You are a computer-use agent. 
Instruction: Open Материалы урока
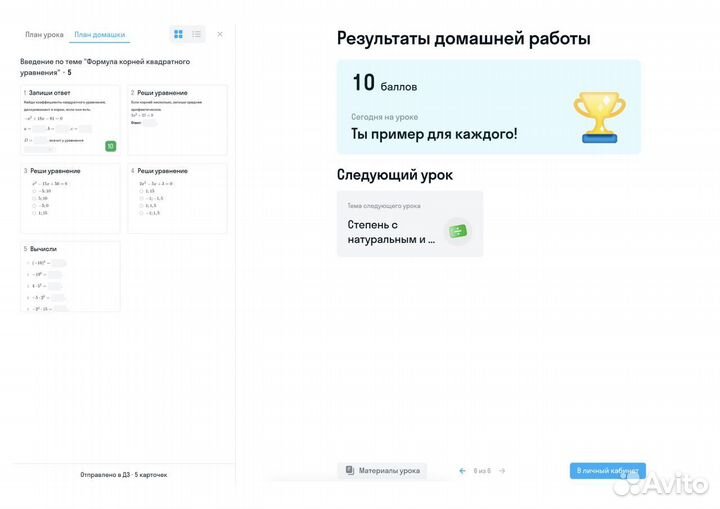tap(382, 471)
